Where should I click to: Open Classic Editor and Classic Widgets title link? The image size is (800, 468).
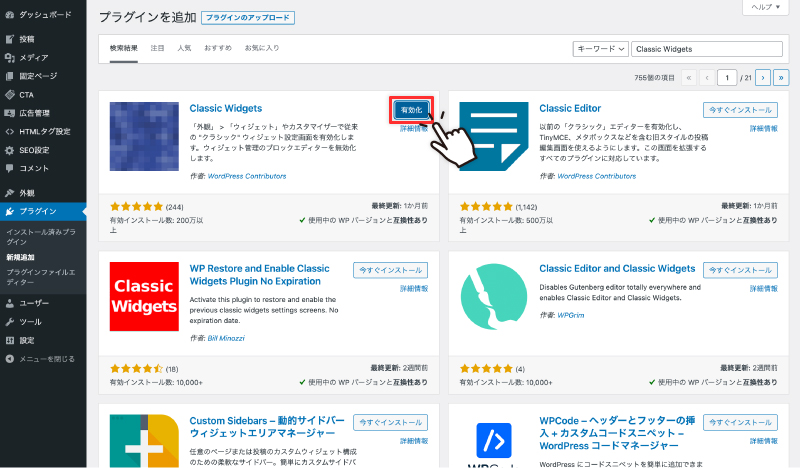(617, 268)
